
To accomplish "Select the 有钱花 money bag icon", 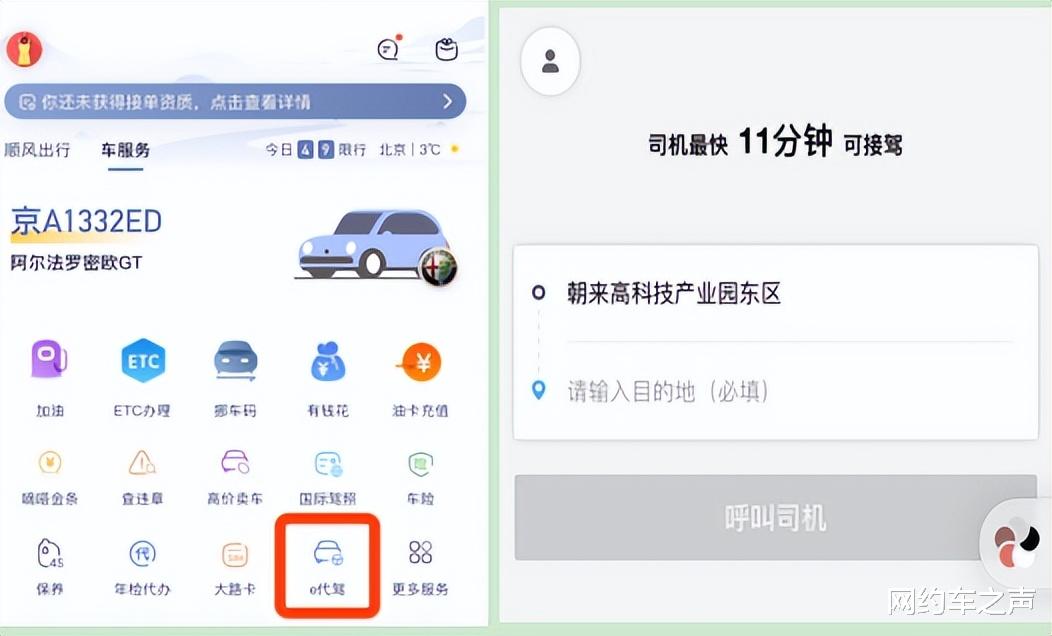I will click(x=327, y=361).
